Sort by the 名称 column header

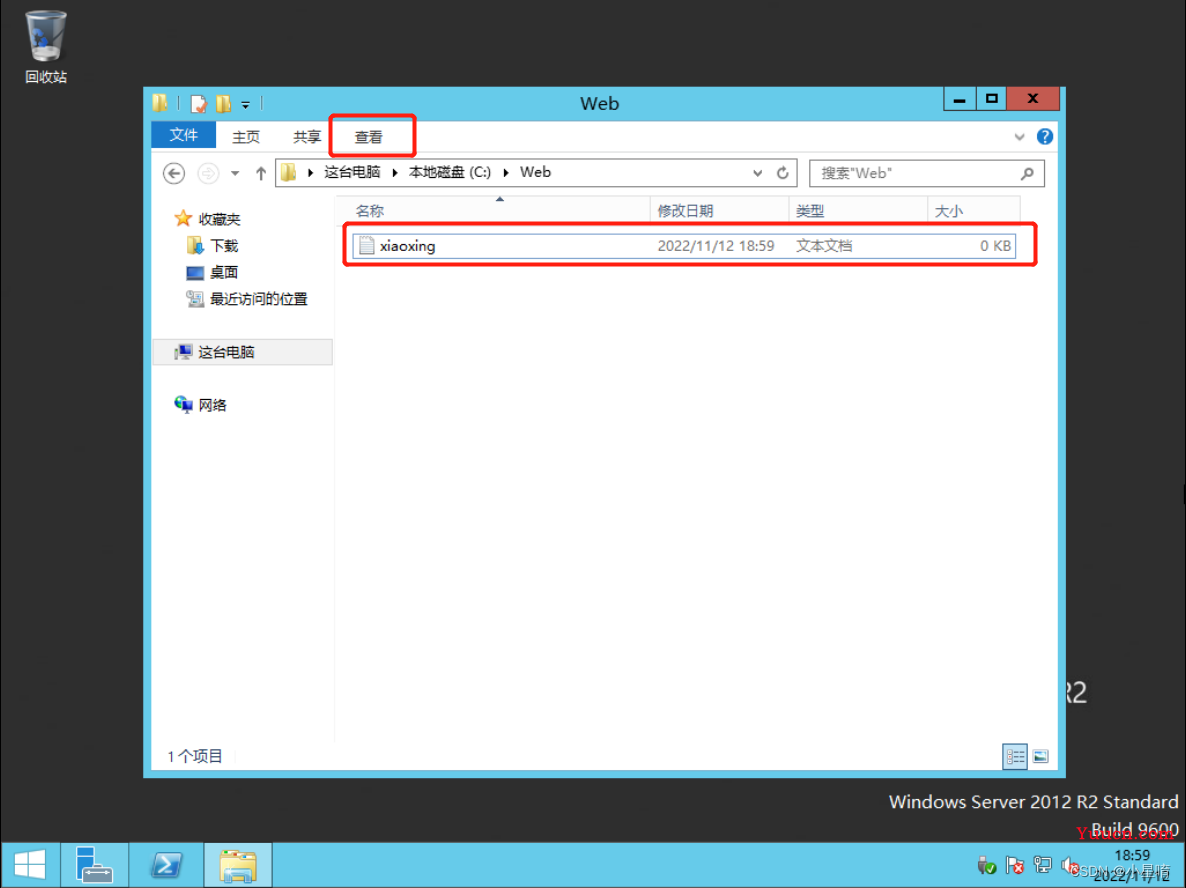coord(493,211)
